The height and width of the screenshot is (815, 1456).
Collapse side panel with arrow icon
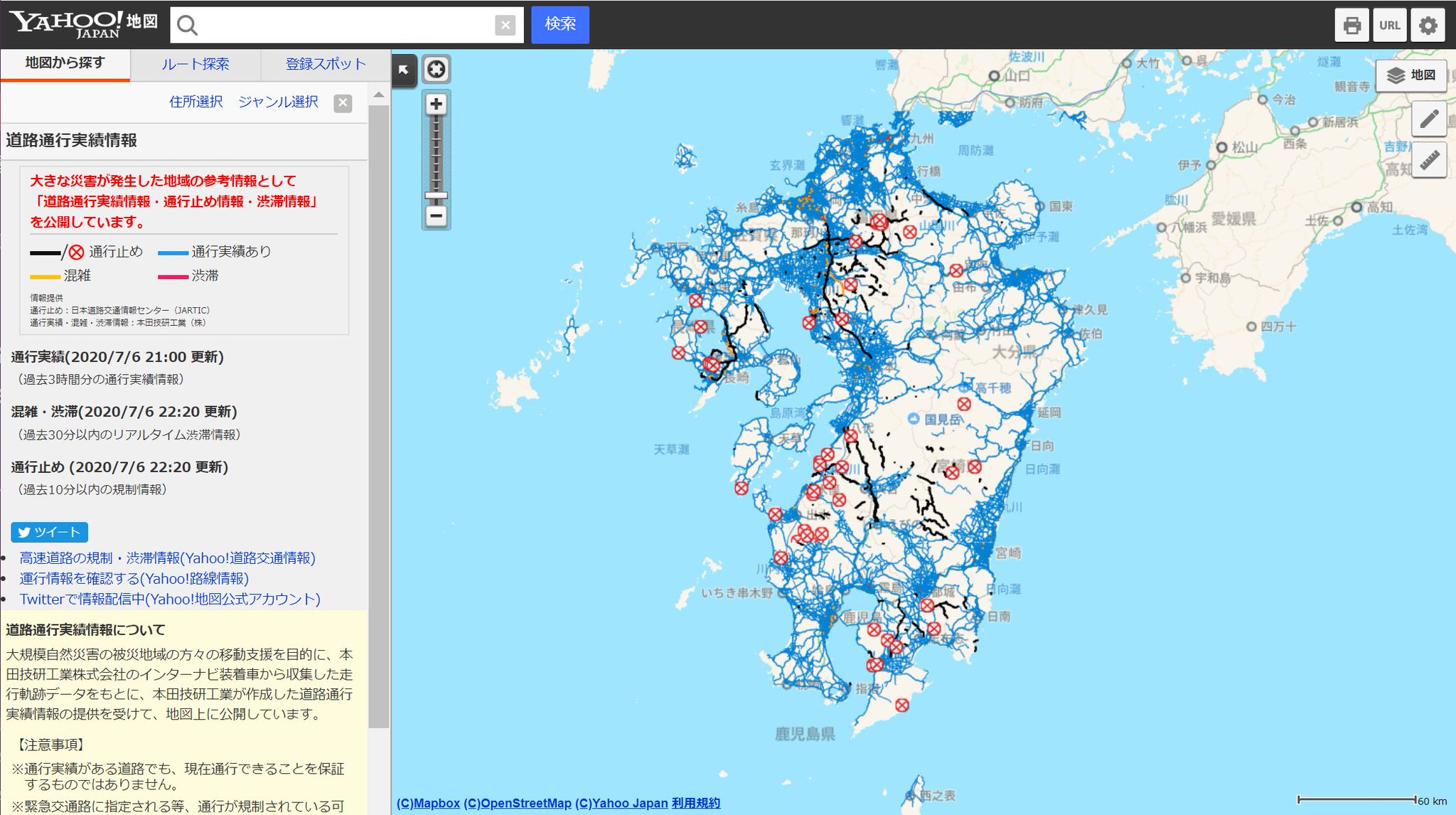point(404,70)
